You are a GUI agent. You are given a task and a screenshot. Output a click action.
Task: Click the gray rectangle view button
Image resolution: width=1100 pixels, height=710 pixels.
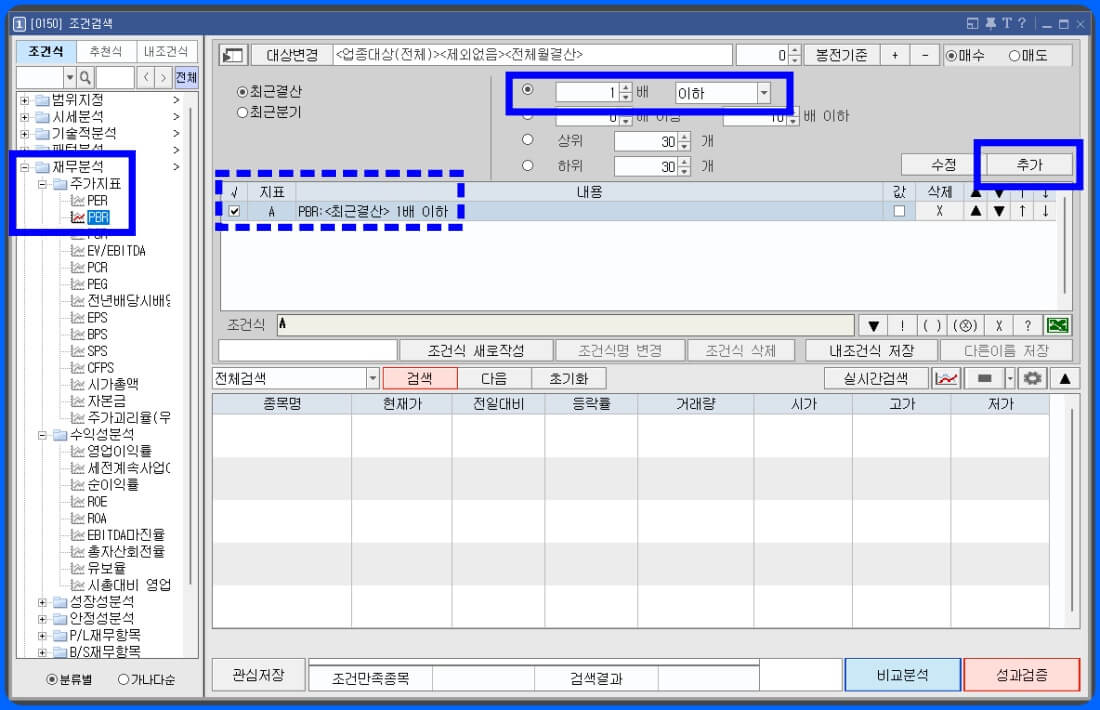coord(985,379)
